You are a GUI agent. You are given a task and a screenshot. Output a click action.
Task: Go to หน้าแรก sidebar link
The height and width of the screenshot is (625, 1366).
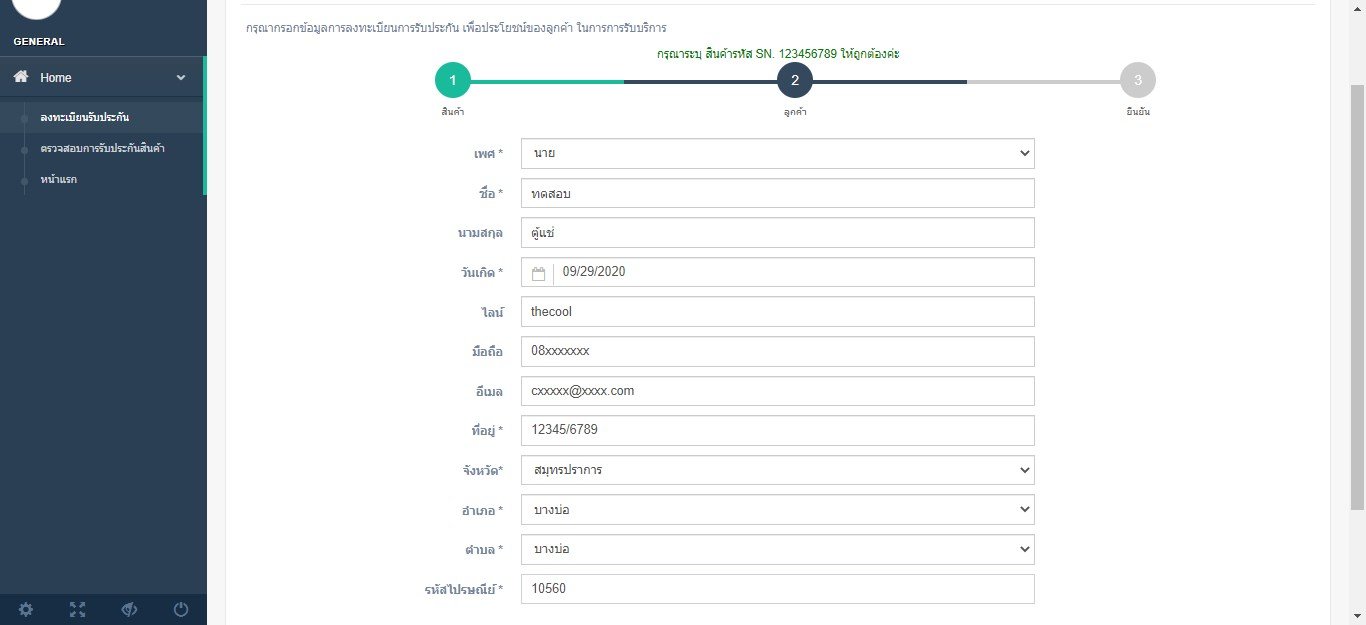tap(59, 179)
